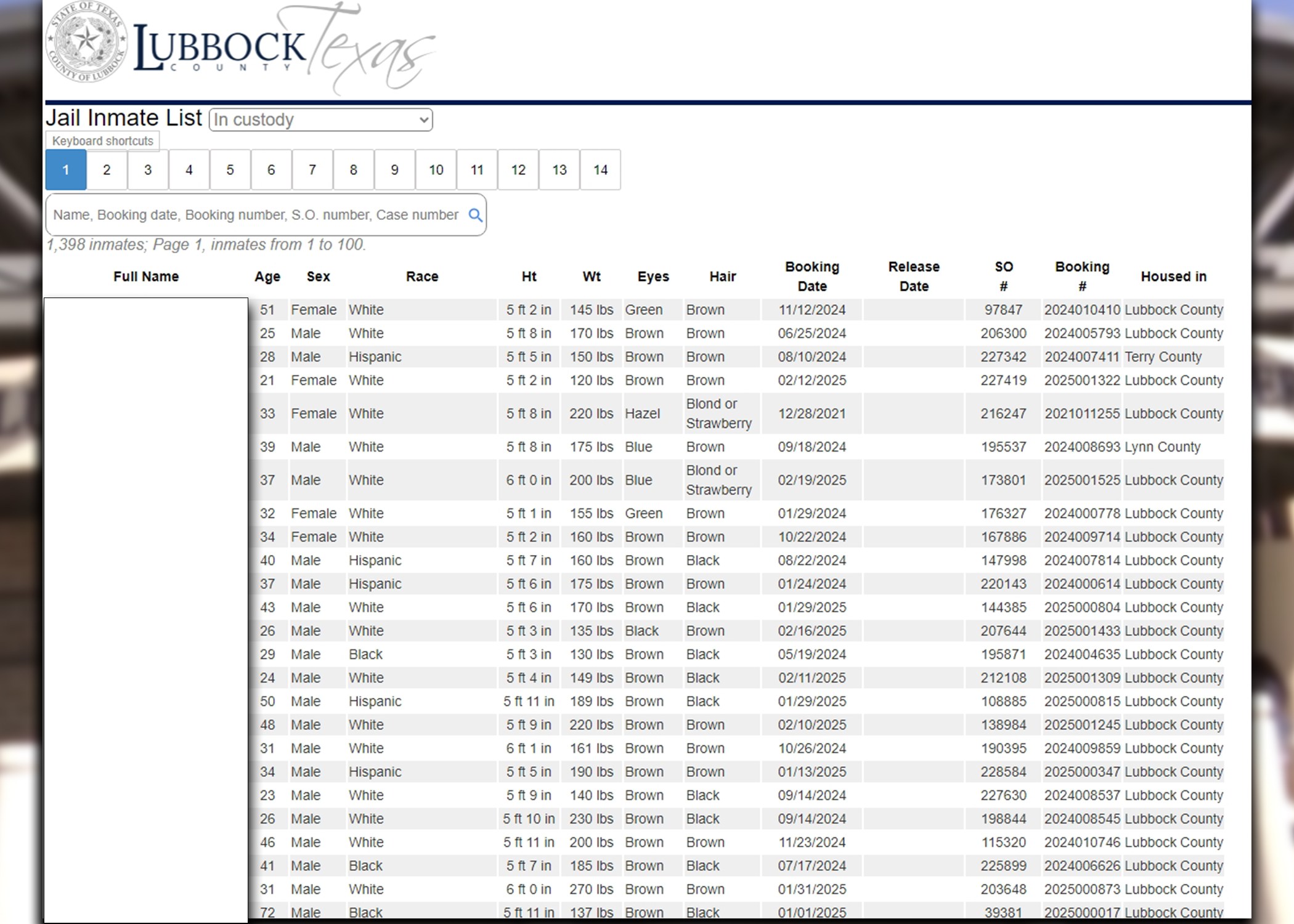This screenshot has width=1294, height=924.
Task: Click the 270 lbs weight cell
Action: 592,889
